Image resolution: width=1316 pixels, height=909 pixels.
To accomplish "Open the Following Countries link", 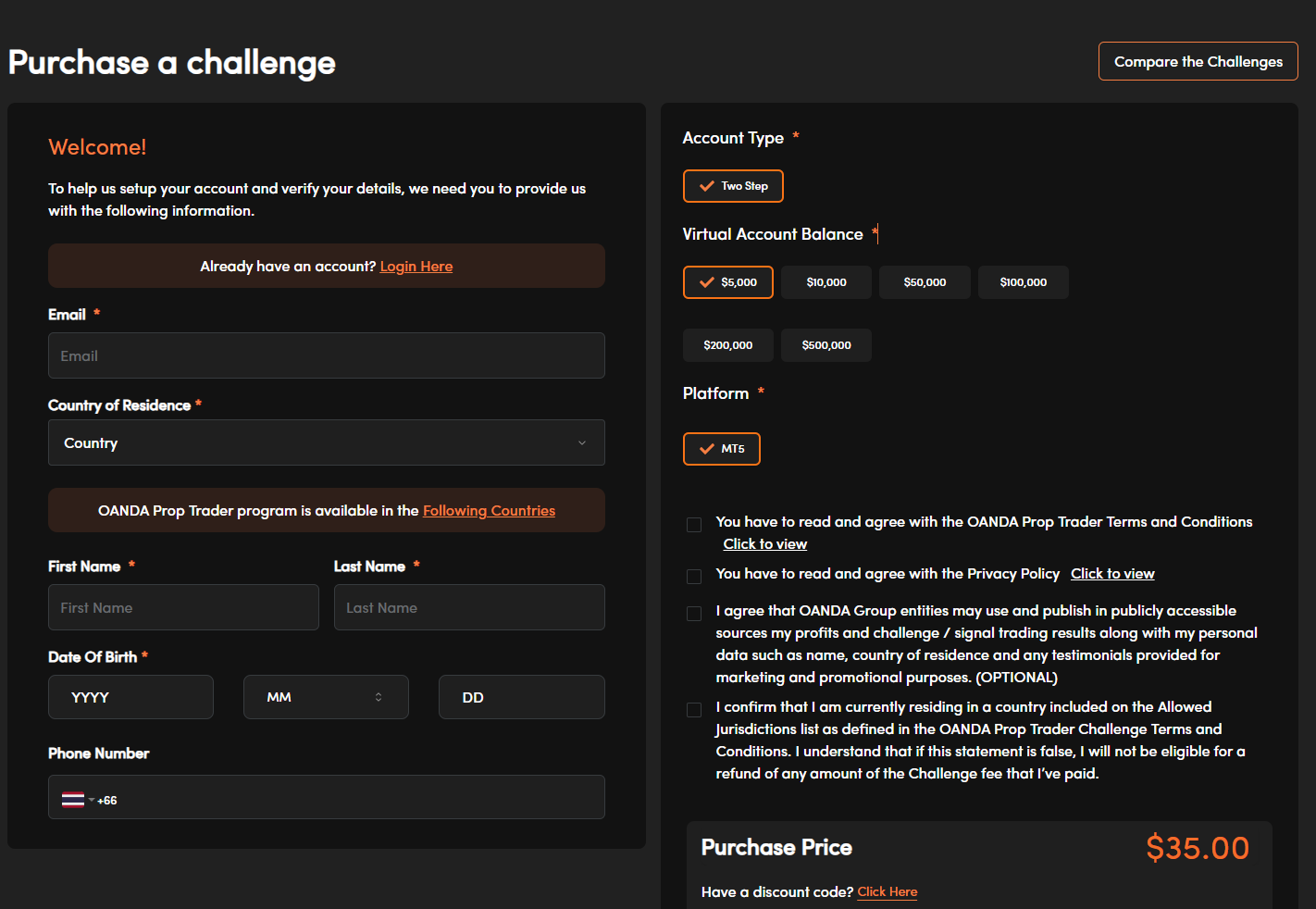I will coord(489,511).
